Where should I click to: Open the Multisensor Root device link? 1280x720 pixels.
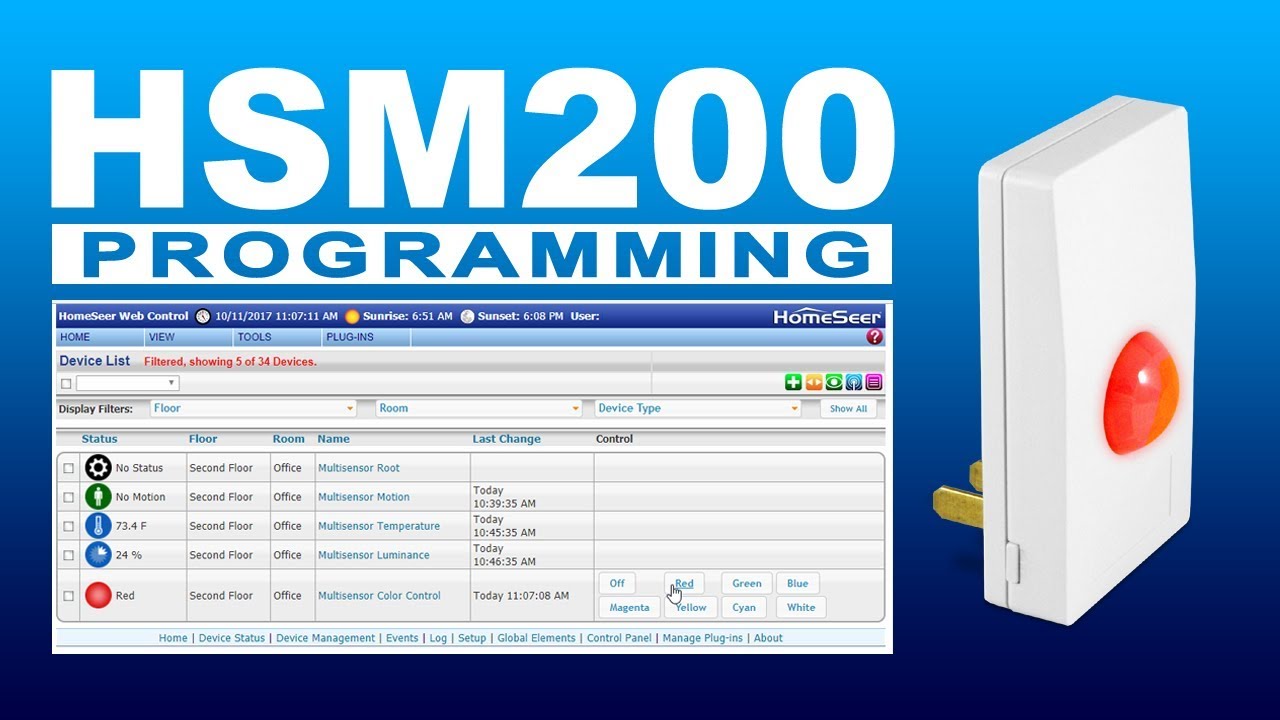point(359,468)
